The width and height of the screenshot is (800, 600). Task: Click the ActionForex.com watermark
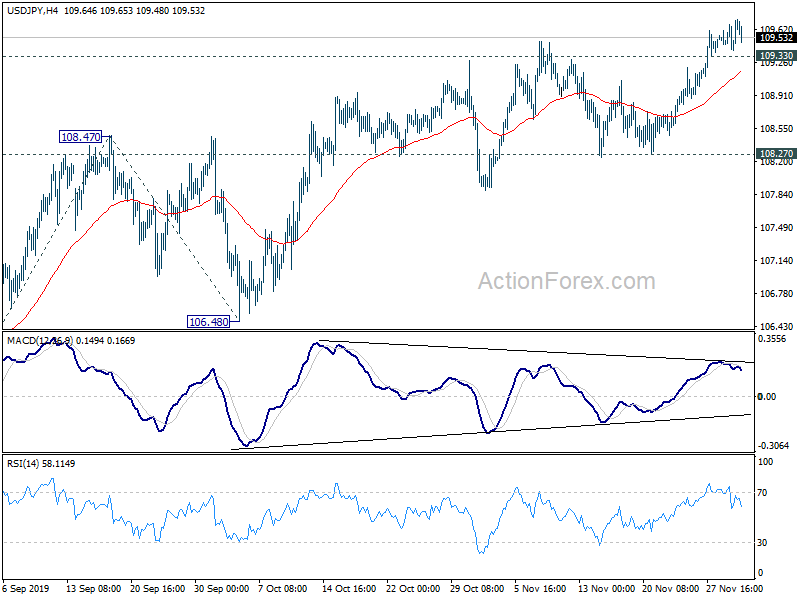pos(566,281)
